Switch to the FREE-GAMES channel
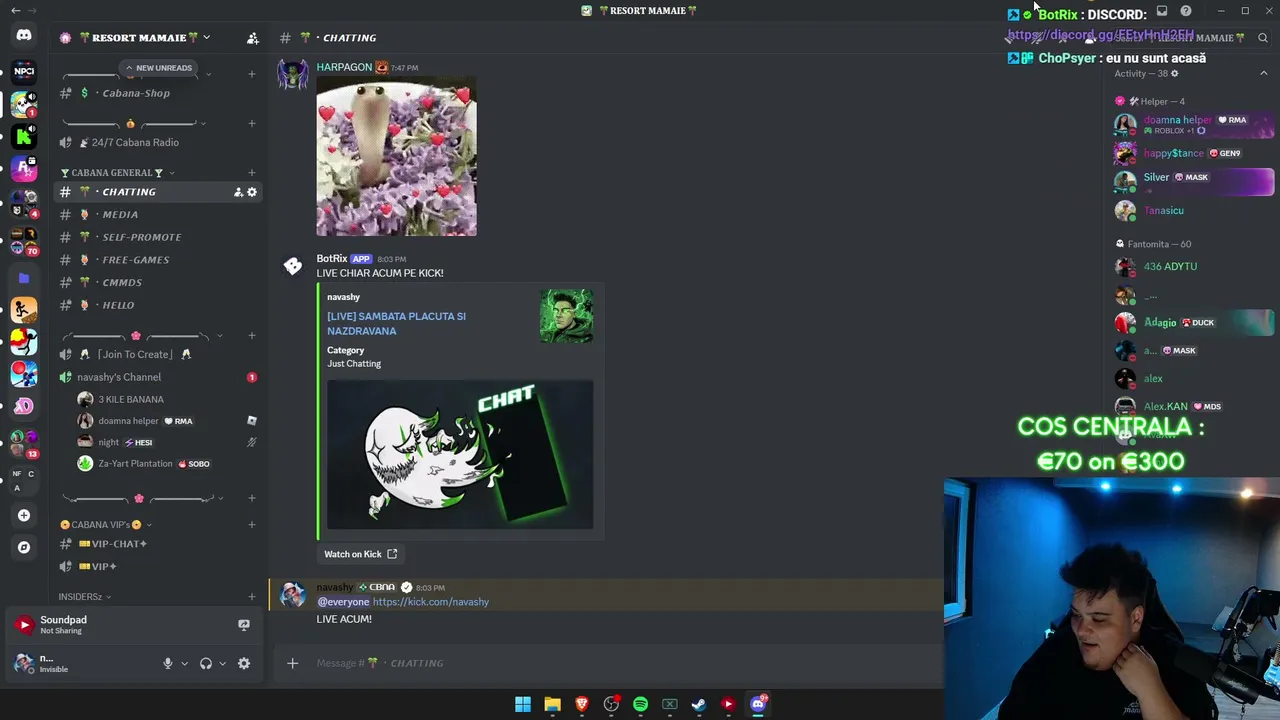 point(158,260)
